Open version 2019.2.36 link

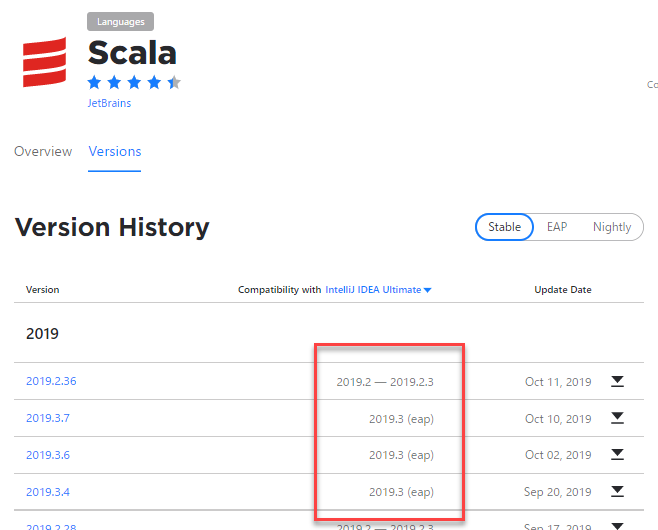(x=51, y=381)
